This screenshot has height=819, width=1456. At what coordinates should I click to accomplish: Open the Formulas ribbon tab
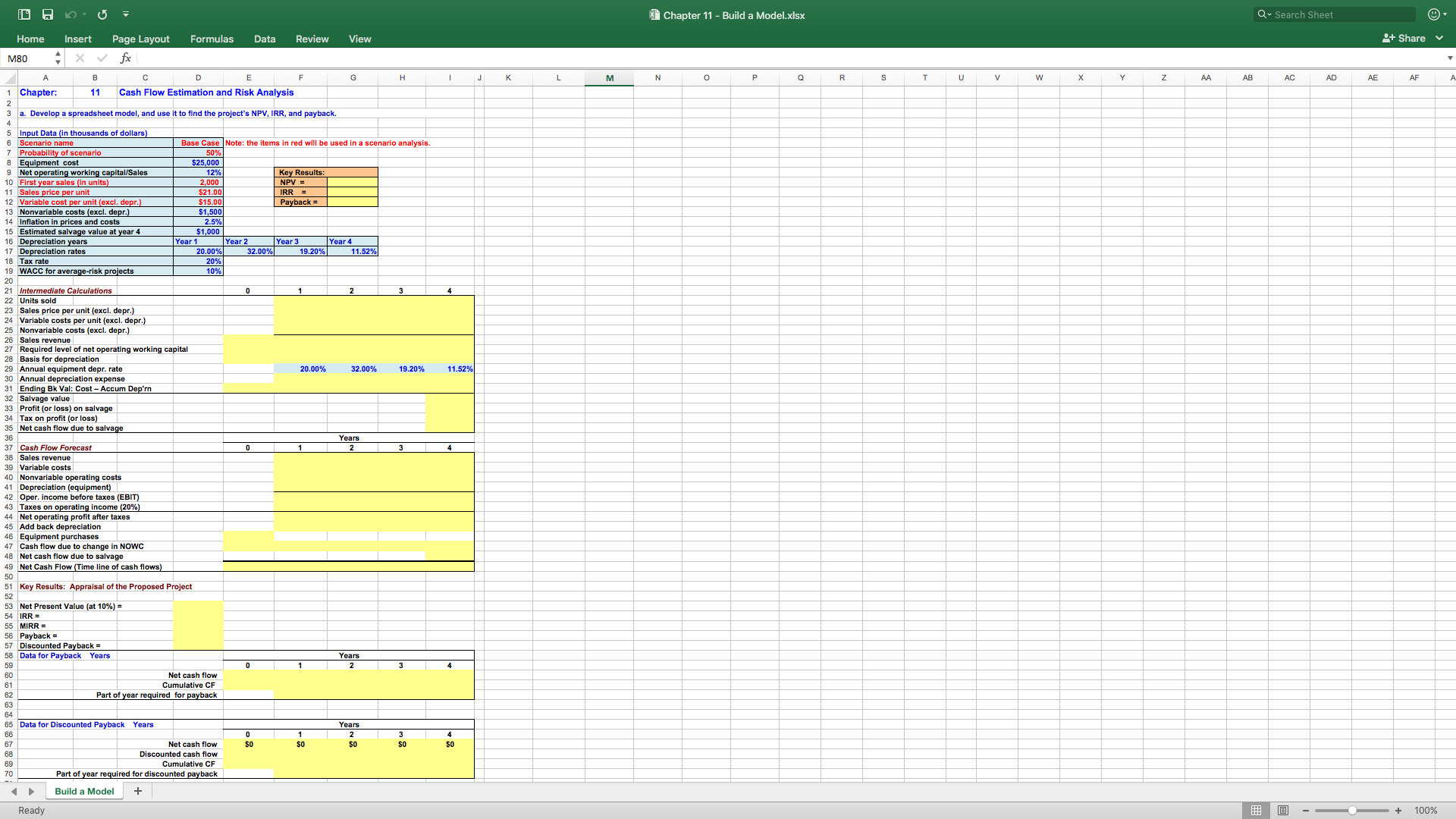click(x=212, y=39)
